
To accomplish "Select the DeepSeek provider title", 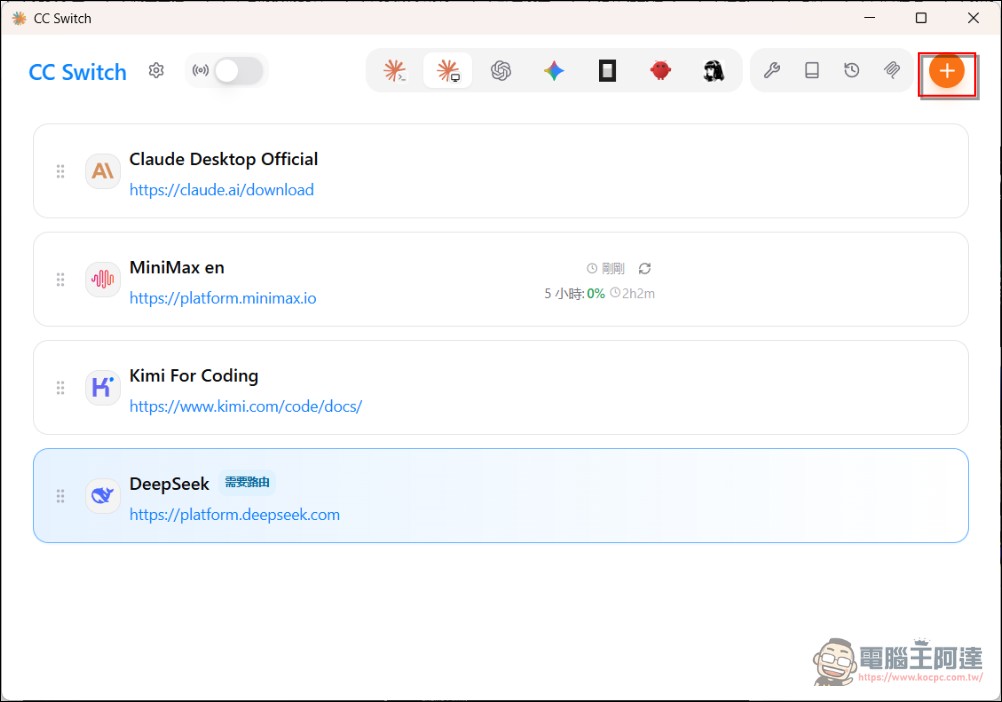I will pyautogui.click(x=169, y=484).
